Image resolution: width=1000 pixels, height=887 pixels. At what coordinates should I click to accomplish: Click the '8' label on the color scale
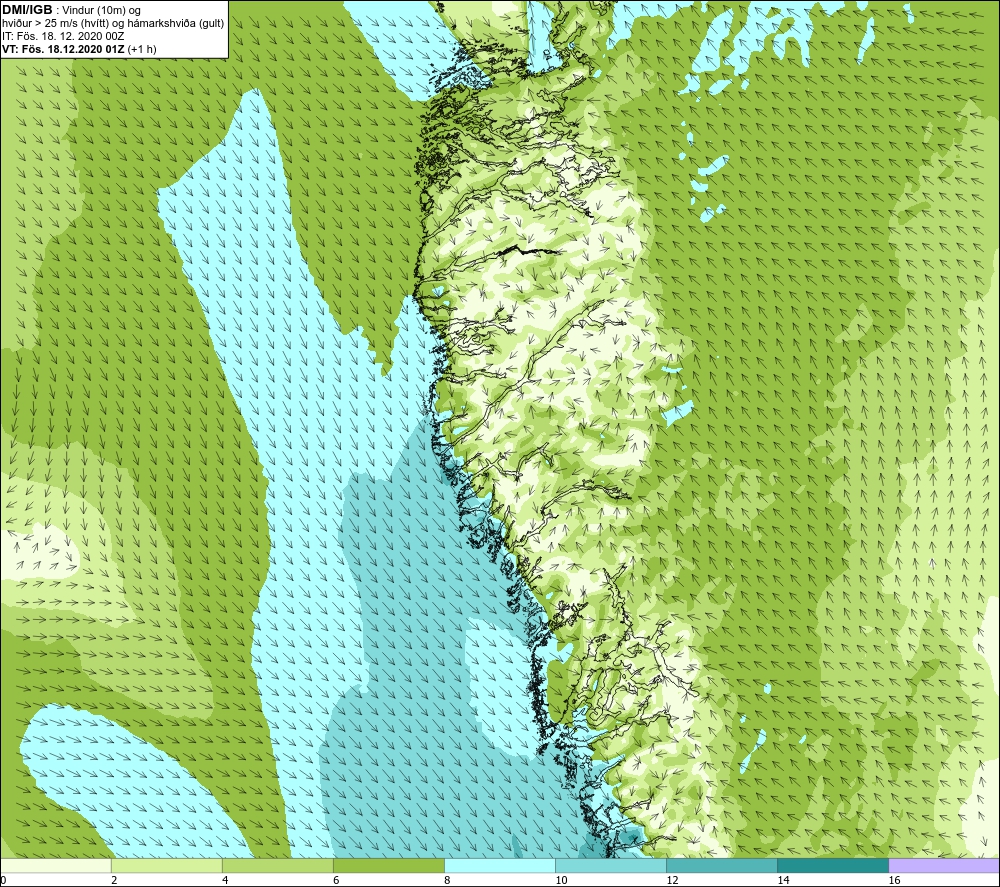point(447,881)
